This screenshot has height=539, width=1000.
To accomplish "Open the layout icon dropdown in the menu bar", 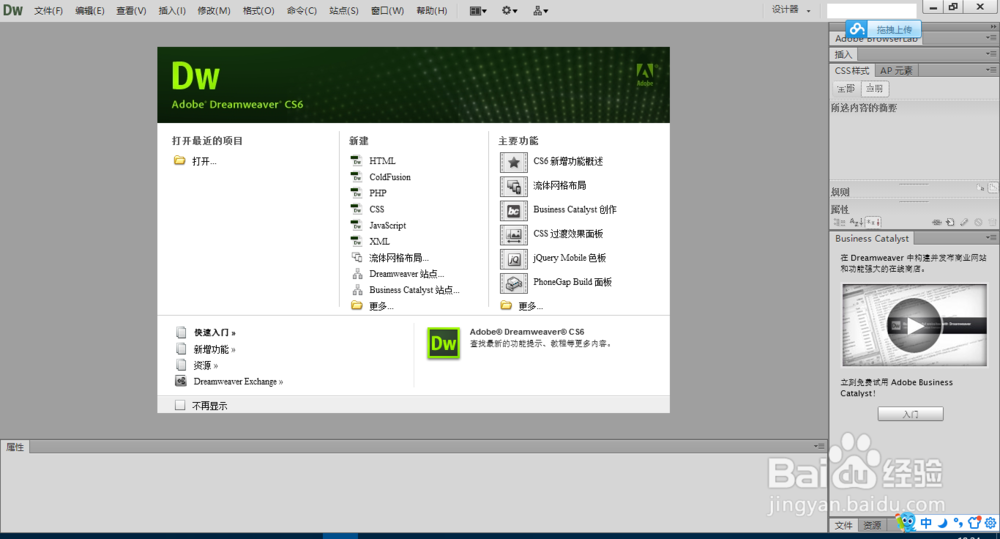I will (478, 11).
